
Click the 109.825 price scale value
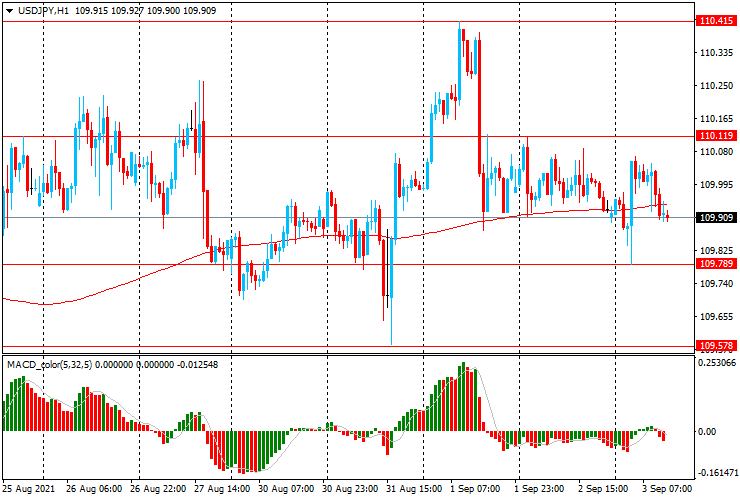pyautogui.click(x=717, y=250)
